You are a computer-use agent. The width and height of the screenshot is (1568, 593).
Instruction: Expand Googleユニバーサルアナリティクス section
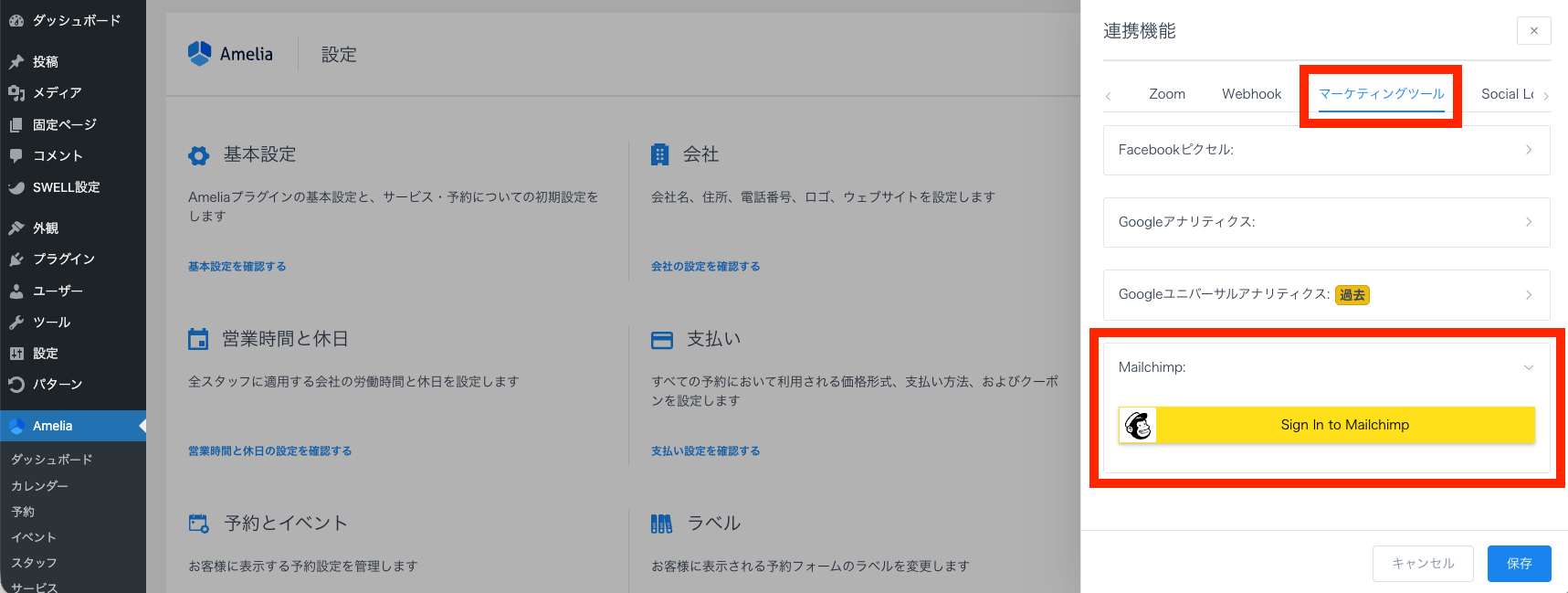pos(1326,295)
